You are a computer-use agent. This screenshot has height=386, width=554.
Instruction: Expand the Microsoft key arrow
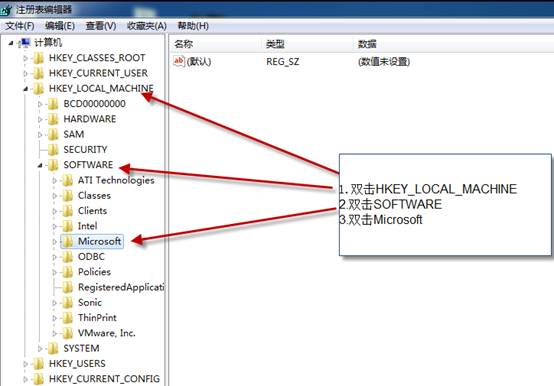click(x=54, y=242)
